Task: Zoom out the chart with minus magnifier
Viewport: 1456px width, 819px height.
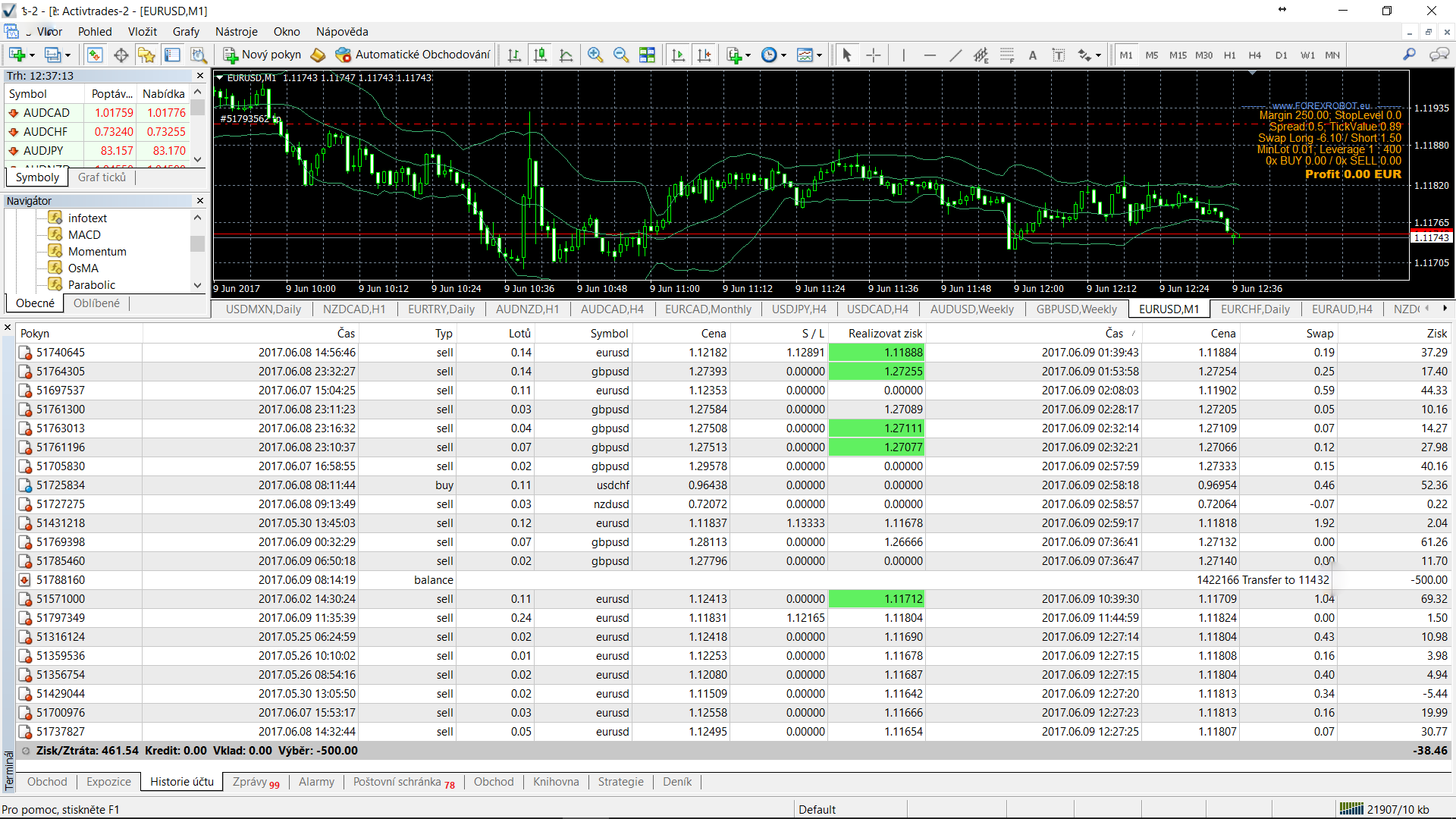Action: 621,55
